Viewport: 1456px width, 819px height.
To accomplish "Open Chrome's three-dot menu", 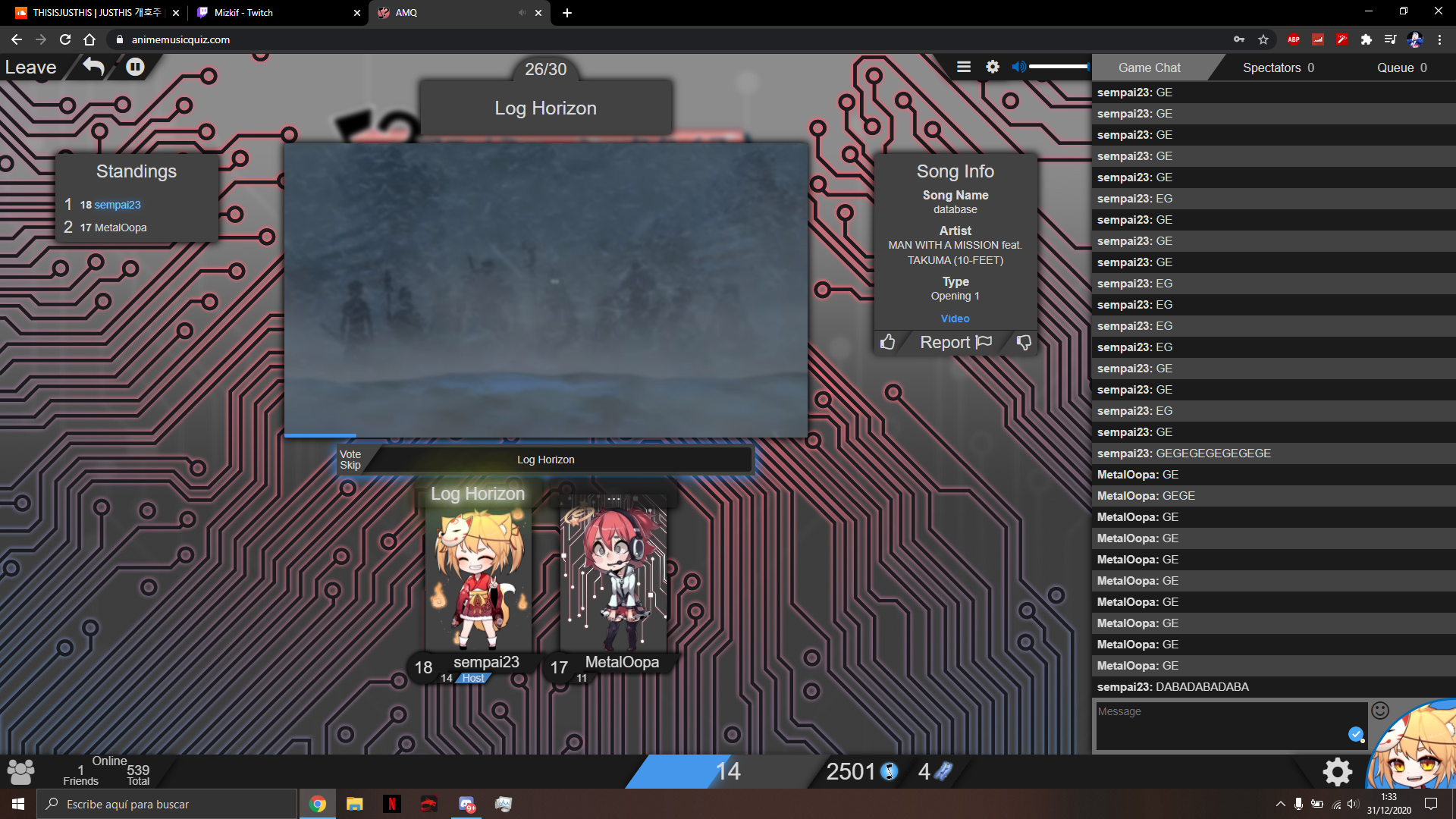I will pos(1439,39).
